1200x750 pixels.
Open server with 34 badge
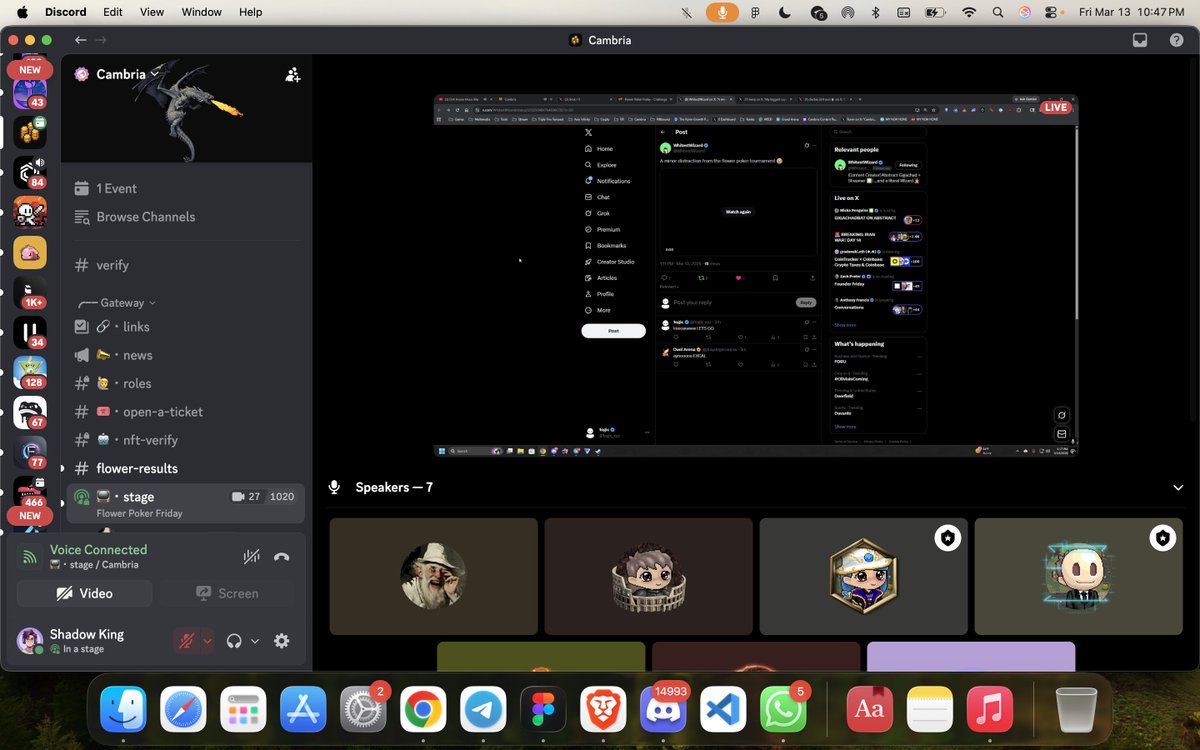coord(30,333)
